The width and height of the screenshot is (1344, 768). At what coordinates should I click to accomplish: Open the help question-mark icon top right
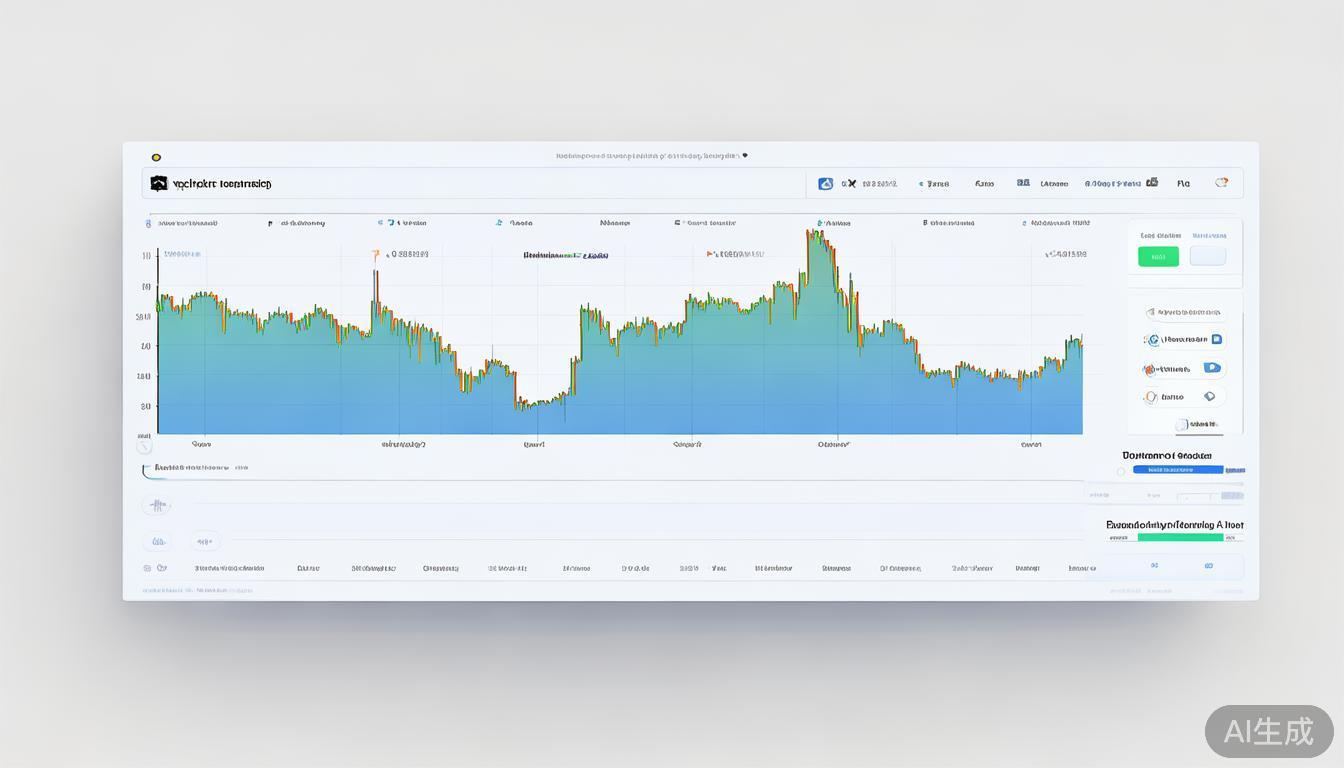[1221, 182]
